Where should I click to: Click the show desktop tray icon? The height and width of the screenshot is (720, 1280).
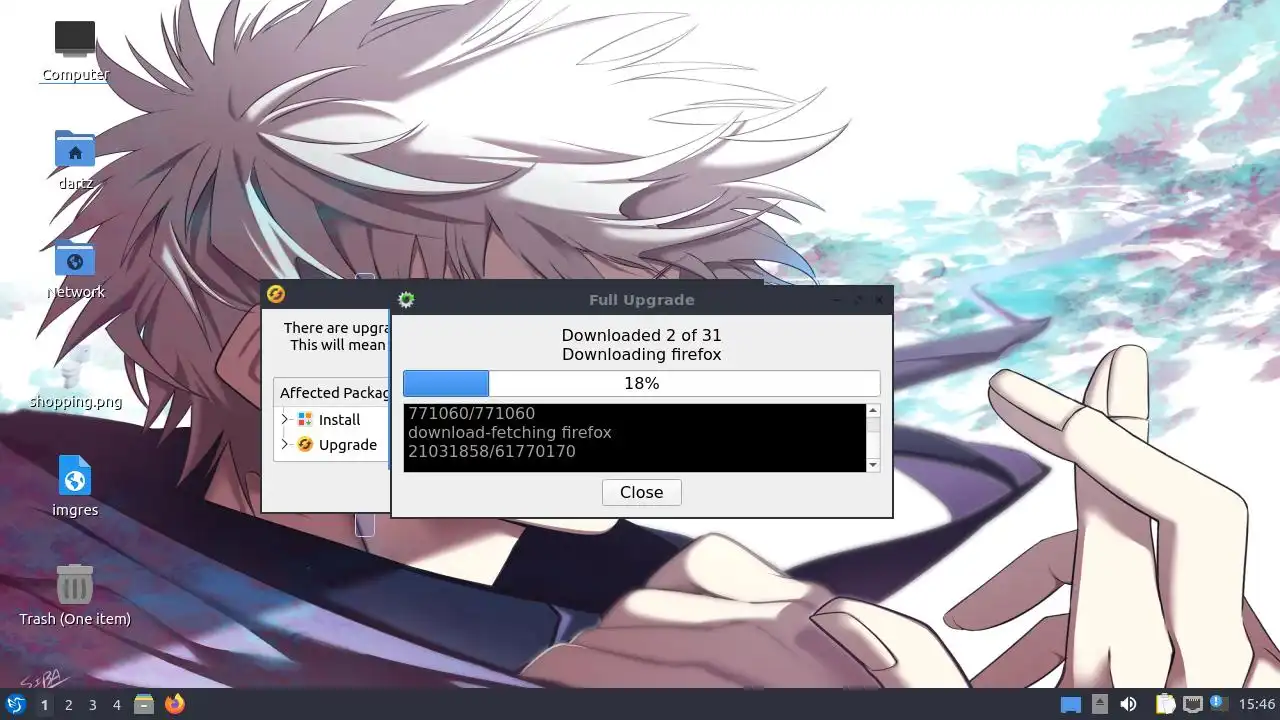[1071, 705]
